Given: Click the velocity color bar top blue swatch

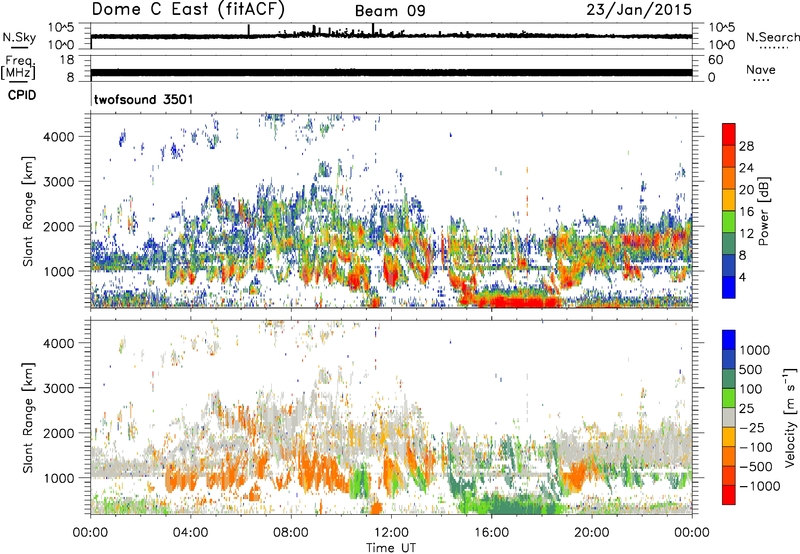Looking at the screenshot, I should tap(729, 340).
